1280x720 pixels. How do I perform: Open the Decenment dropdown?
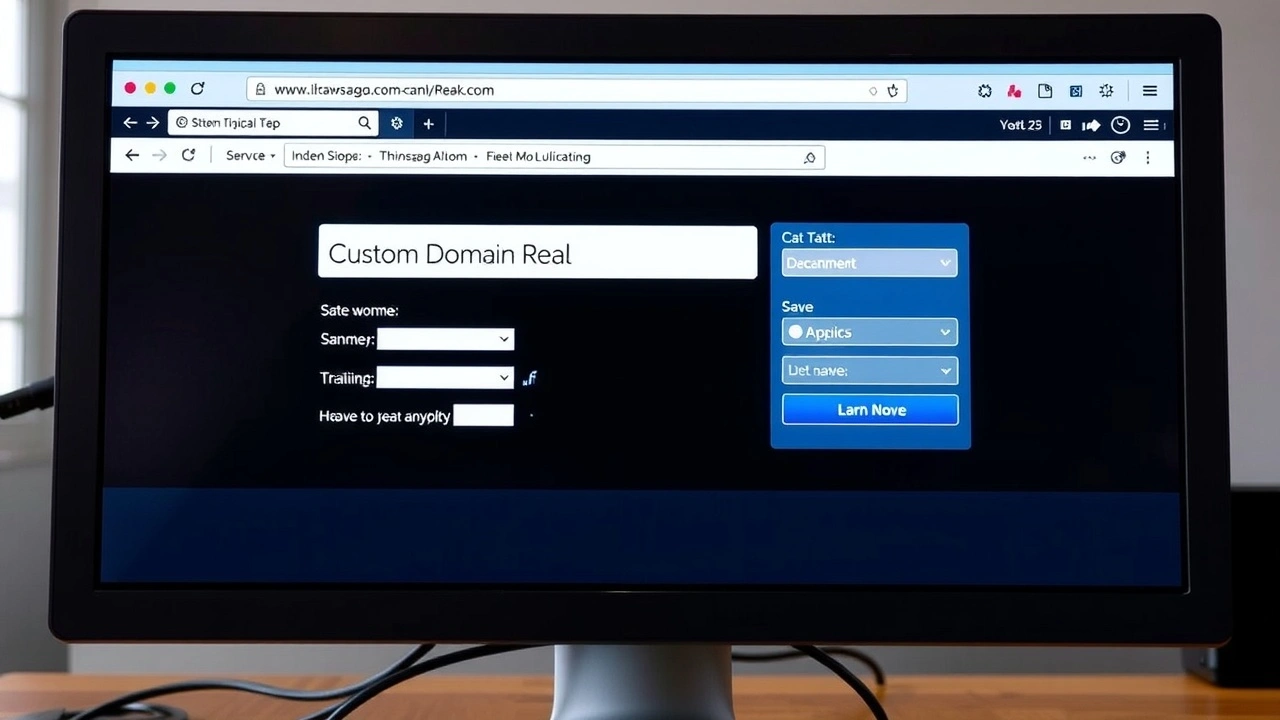(x=869, y=263)
